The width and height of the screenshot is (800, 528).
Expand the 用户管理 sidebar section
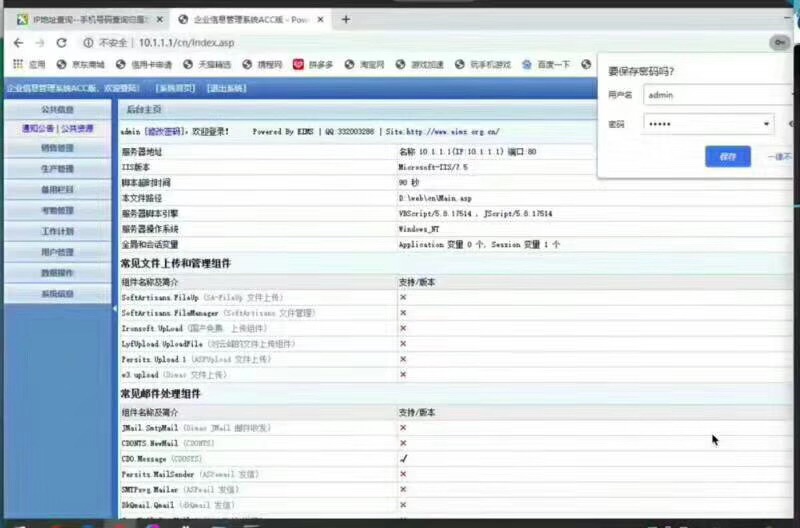click(57, 252)
